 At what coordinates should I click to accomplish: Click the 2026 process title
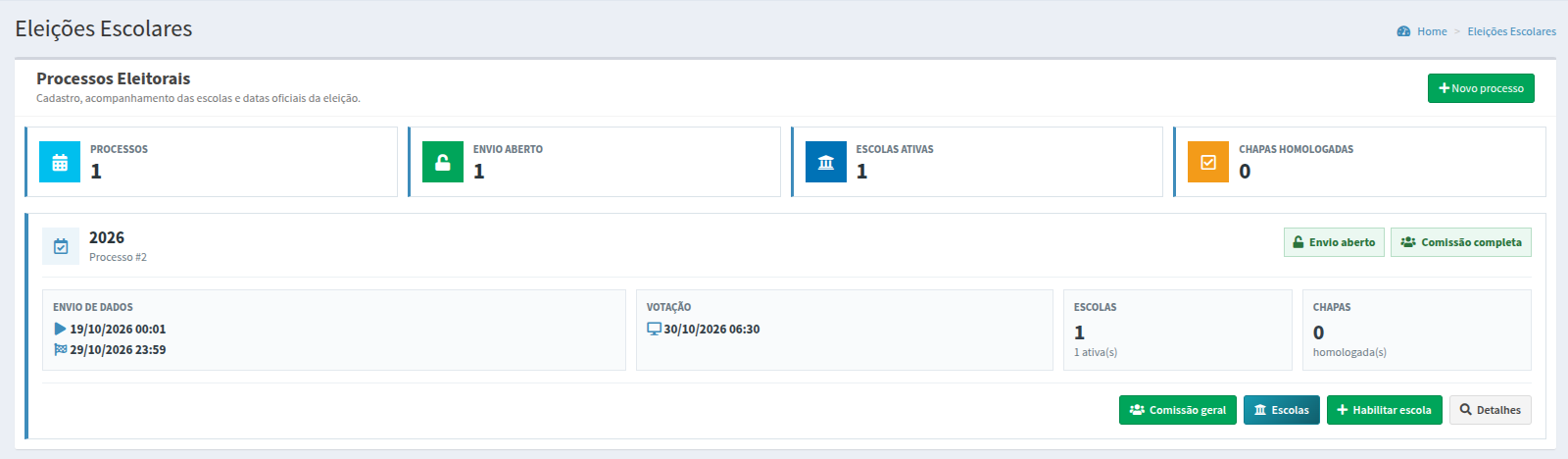(107, 237)
